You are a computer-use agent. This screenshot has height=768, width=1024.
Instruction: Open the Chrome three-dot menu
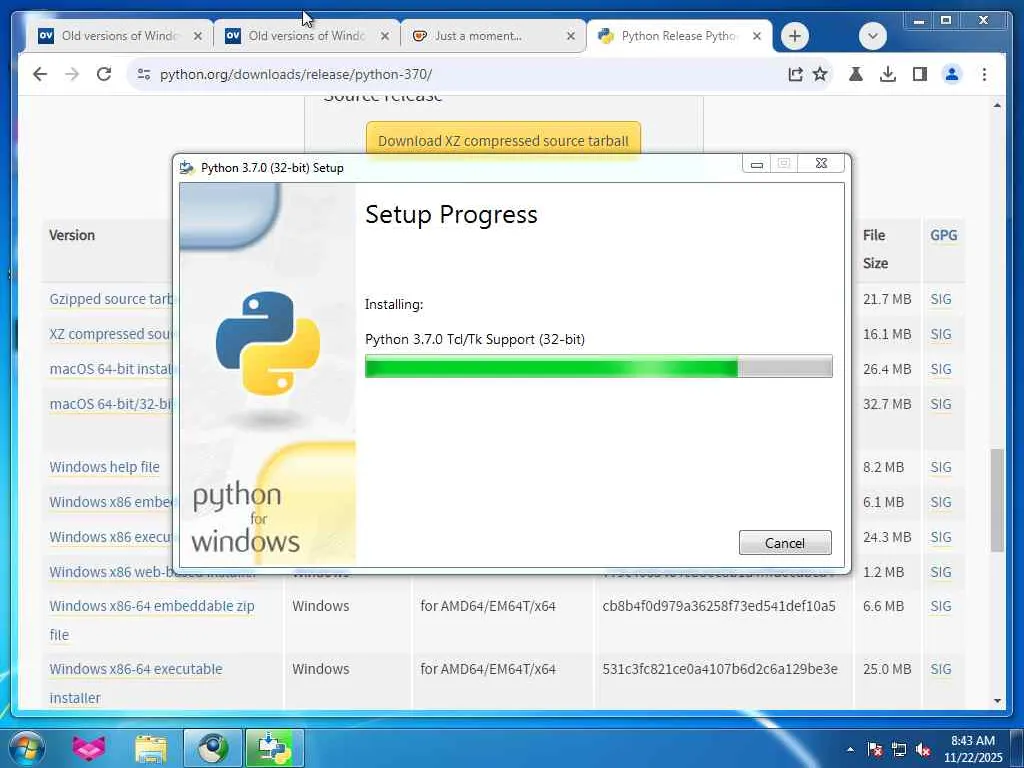point(984,74)
